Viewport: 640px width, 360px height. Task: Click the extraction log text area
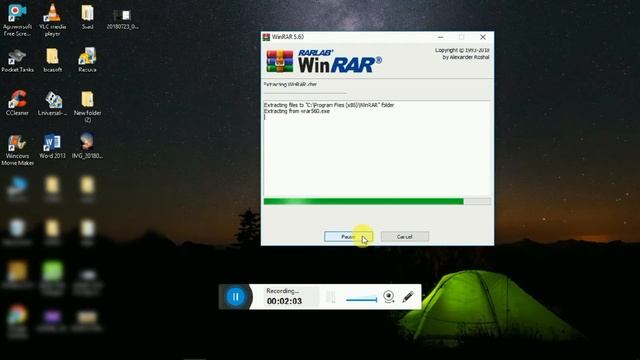(x=377, y=149)
